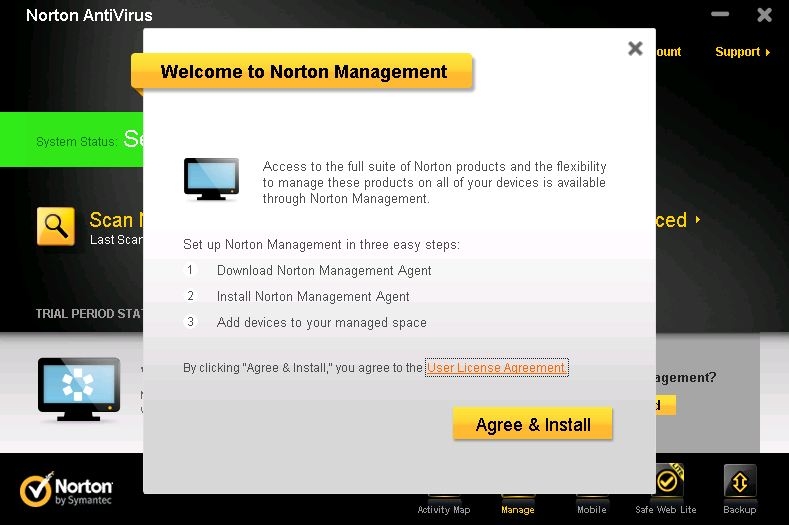The width and height of the screenshot is (789, 525).
Task: Click the step number 2 circle
Action: [190, 296]
